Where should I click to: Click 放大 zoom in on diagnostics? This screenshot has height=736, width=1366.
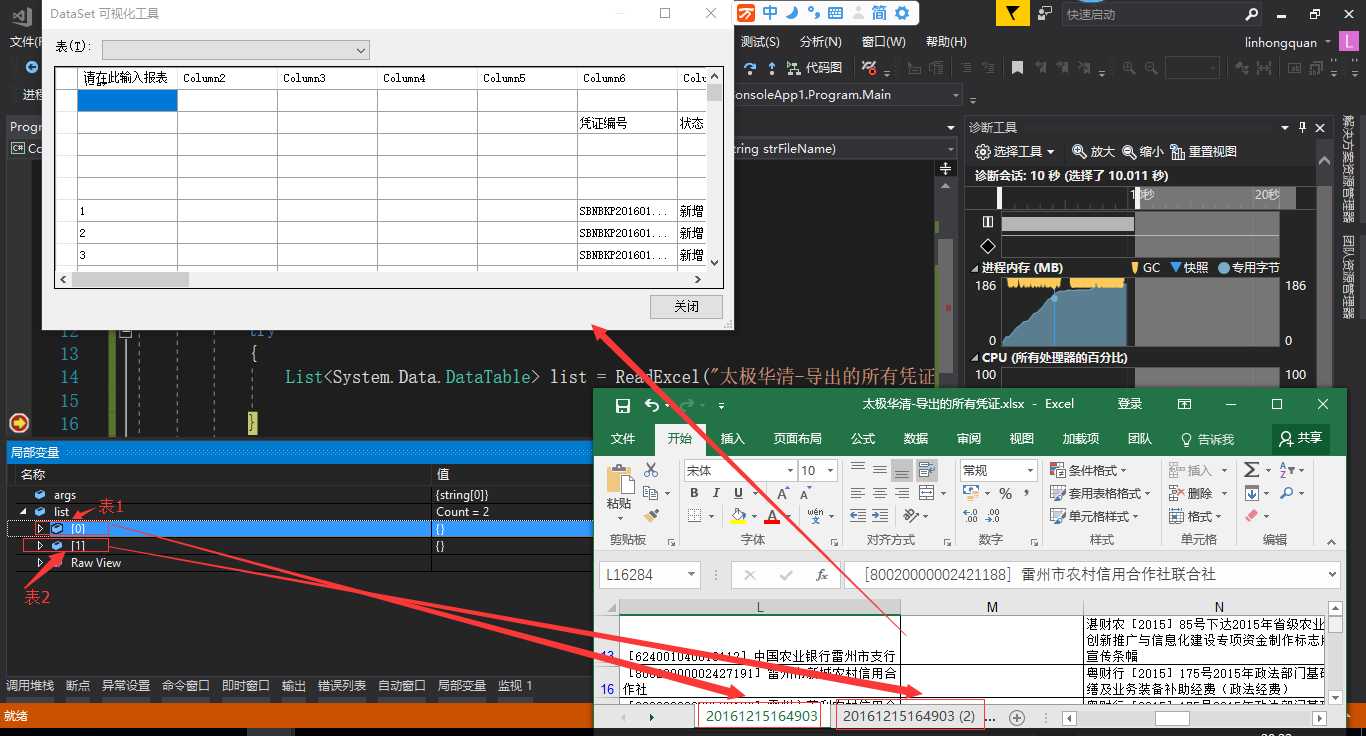[x=1093, y=151]
